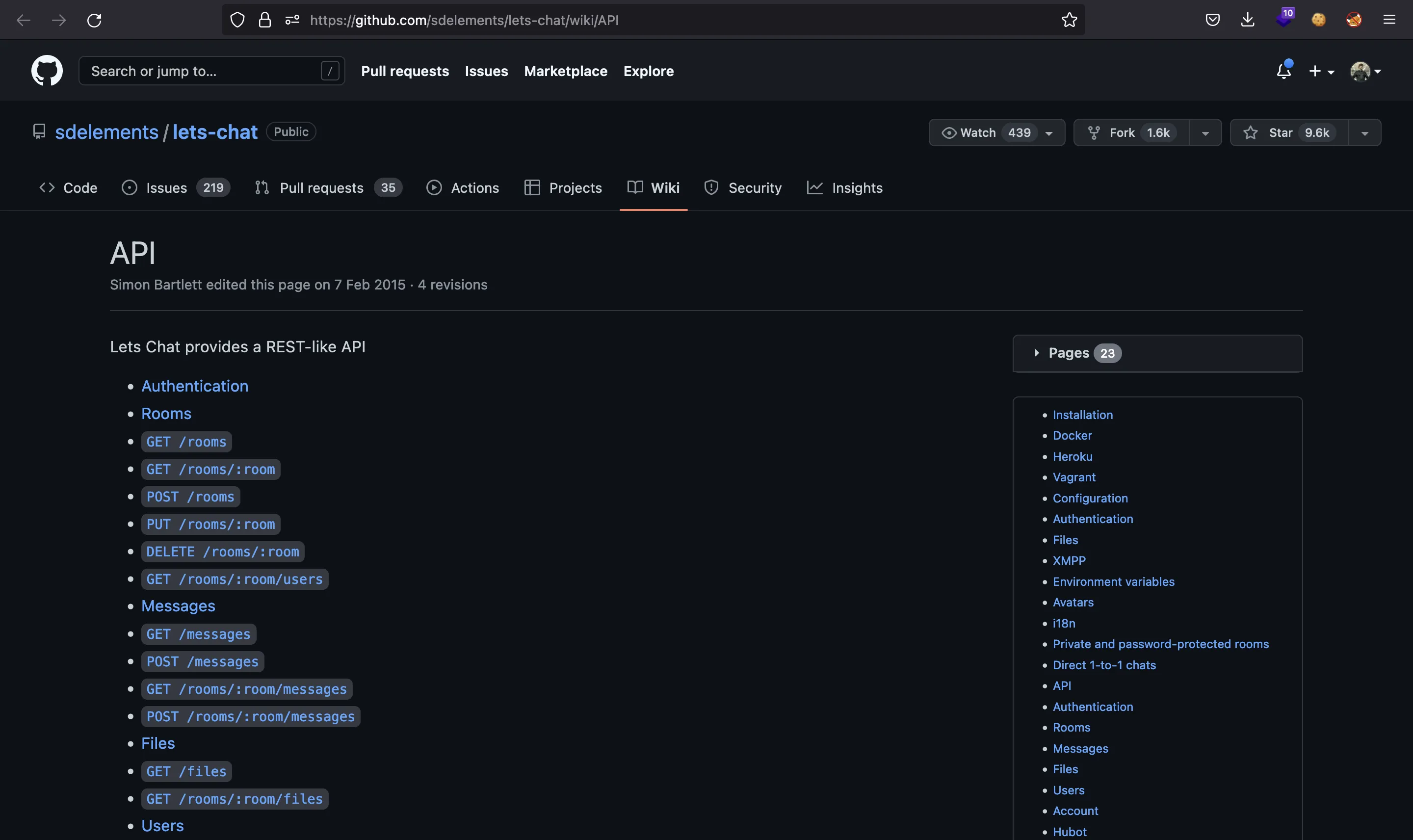Click the Public visibility badge
1413x840 pixels.
click(x=291, y=131)
